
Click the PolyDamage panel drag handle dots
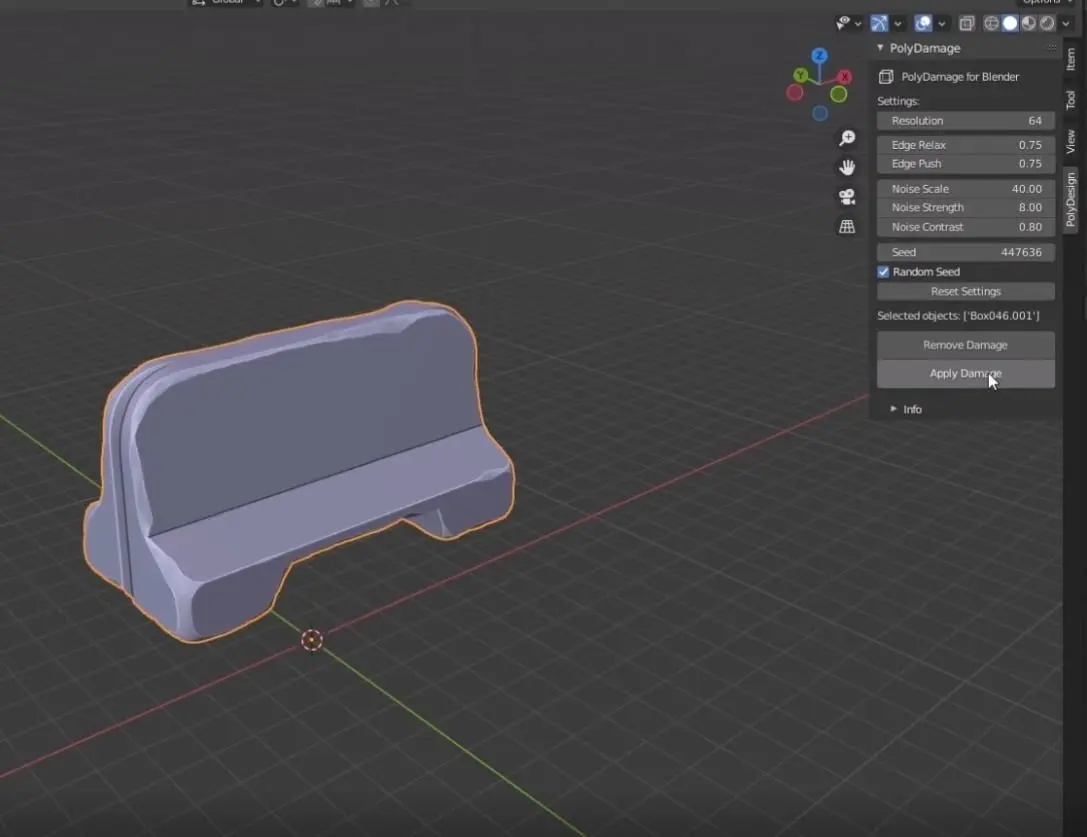tap(1052, 48)
